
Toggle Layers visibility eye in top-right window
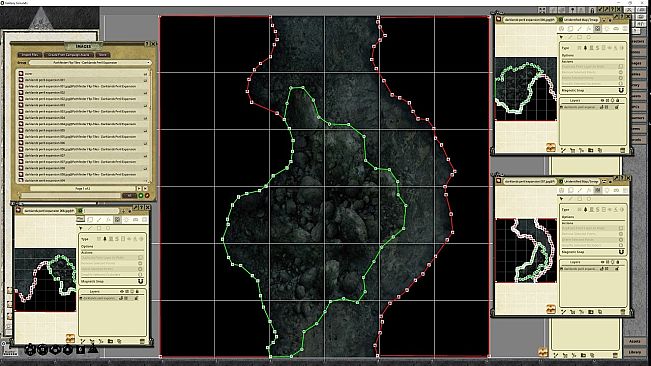coord(602,100)
